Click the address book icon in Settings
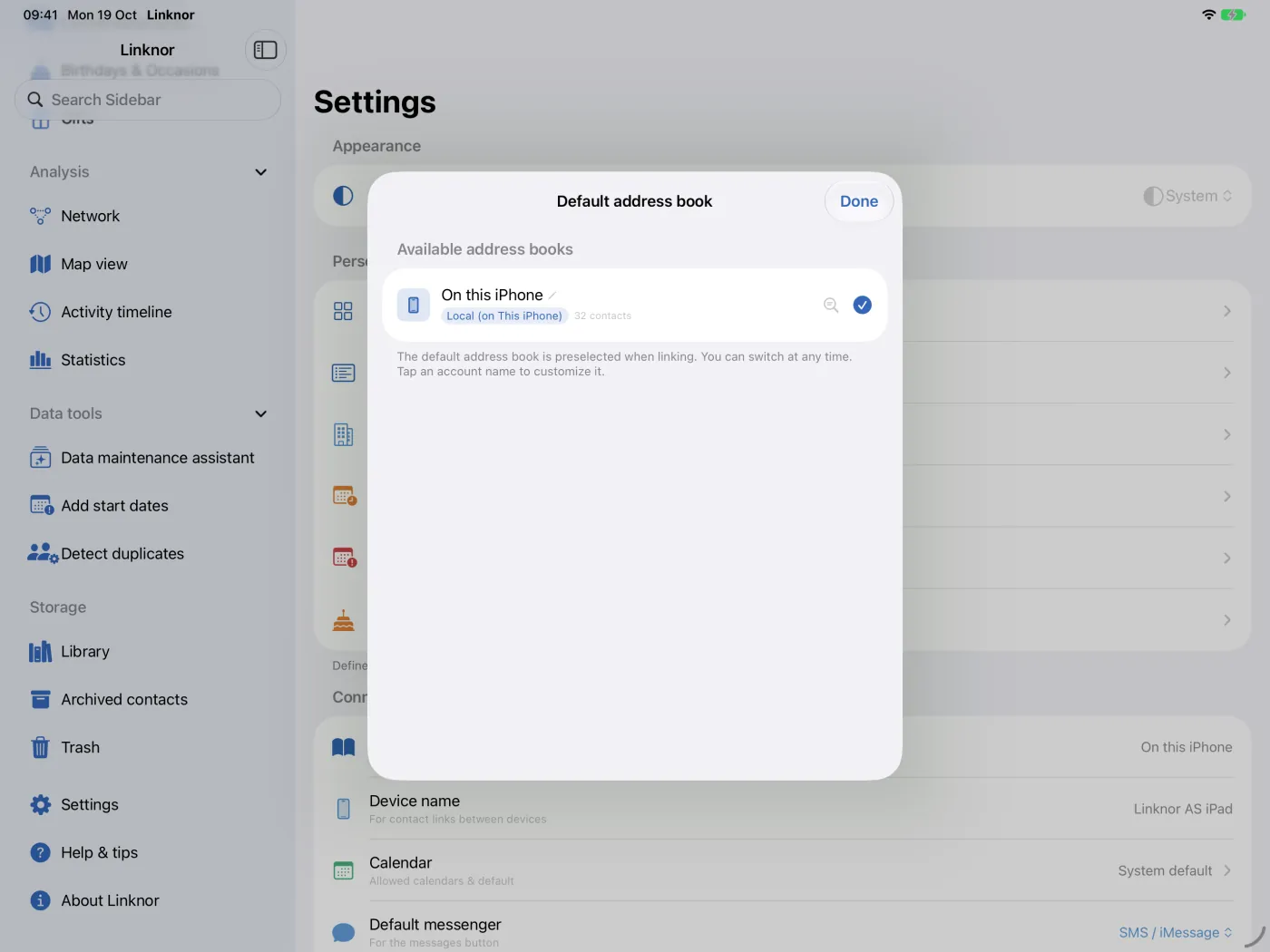 pos(344,747)
